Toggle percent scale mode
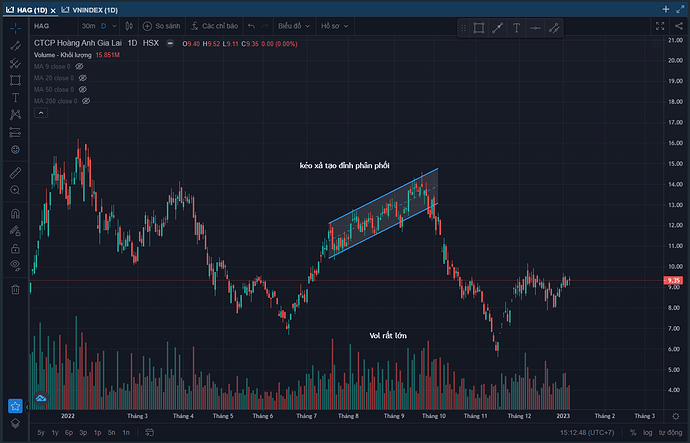This screenshot has height=443, width=690. click(x=633, y=432)
